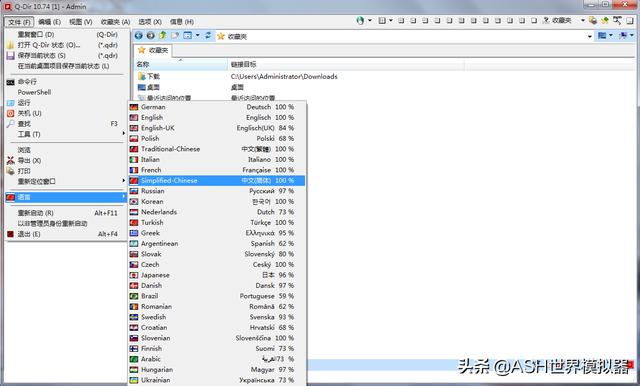The width and height of the screenshot is (640, 386).
Task: Select Turkish language option
Action: pyautogui.click(x=217, y=222)
